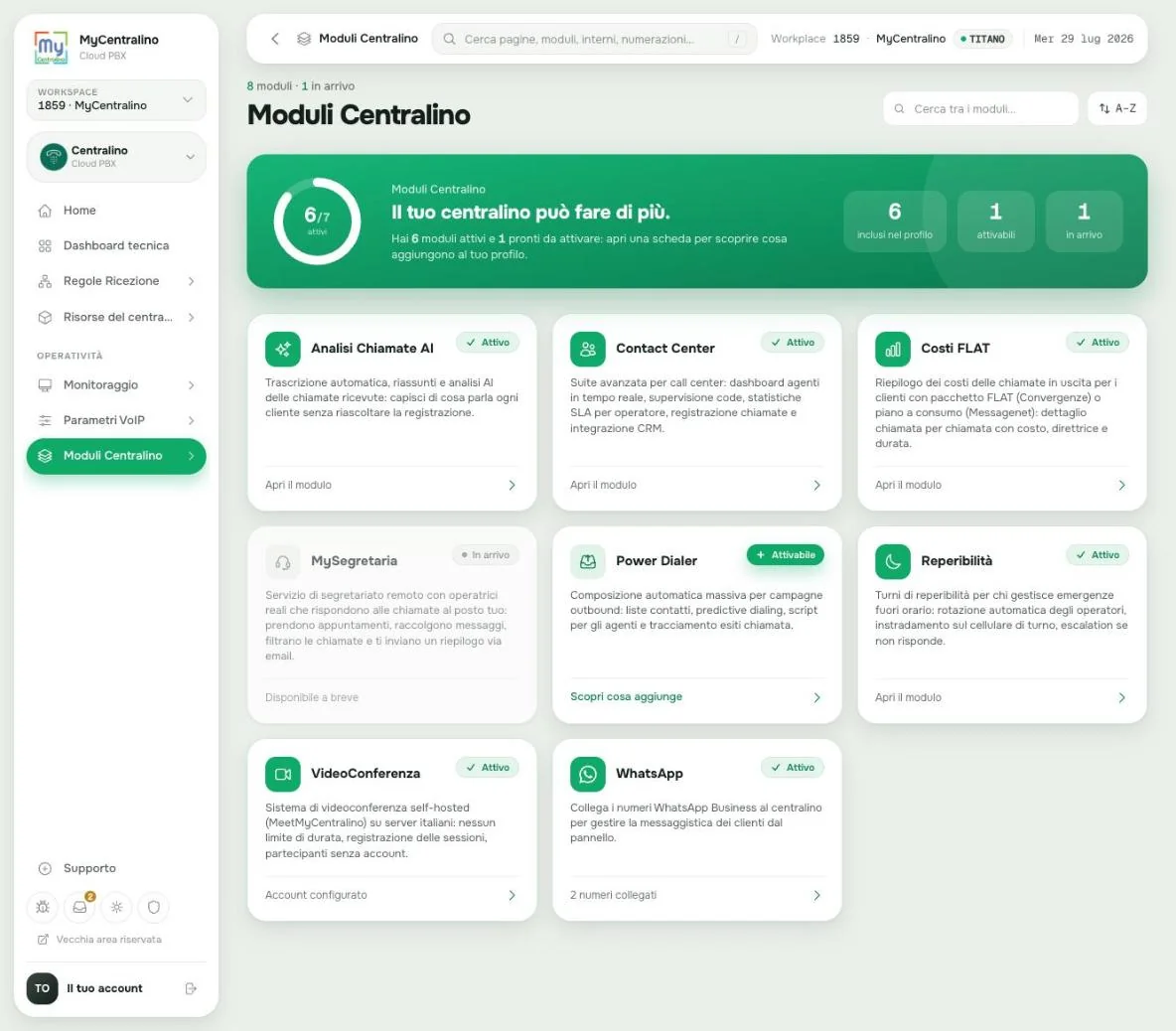Activate Power Dialer with Attivabile button
The width and height of the screenshot is (1176, 1031).
(x=786, y=555)
